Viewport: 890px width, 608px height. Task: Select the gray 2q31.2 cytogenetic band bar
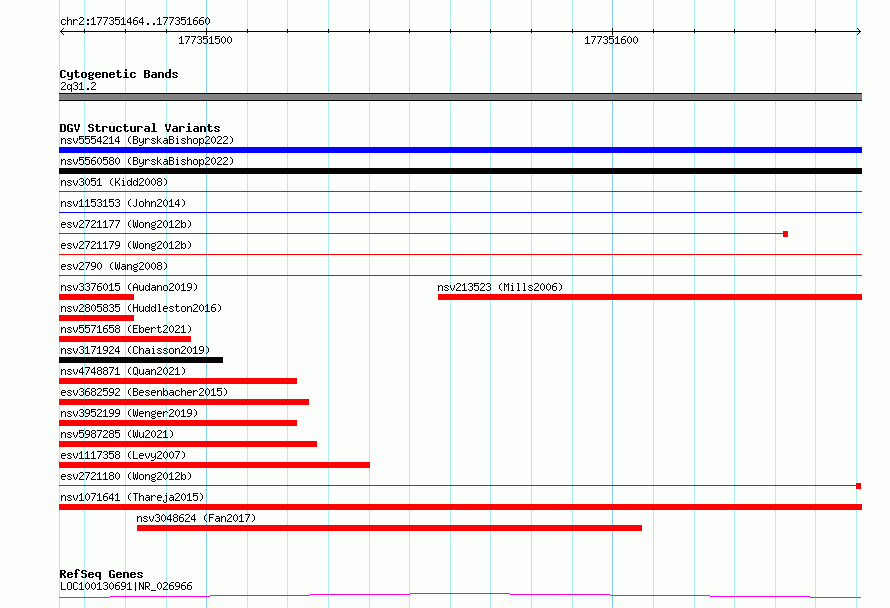point(460,97)
